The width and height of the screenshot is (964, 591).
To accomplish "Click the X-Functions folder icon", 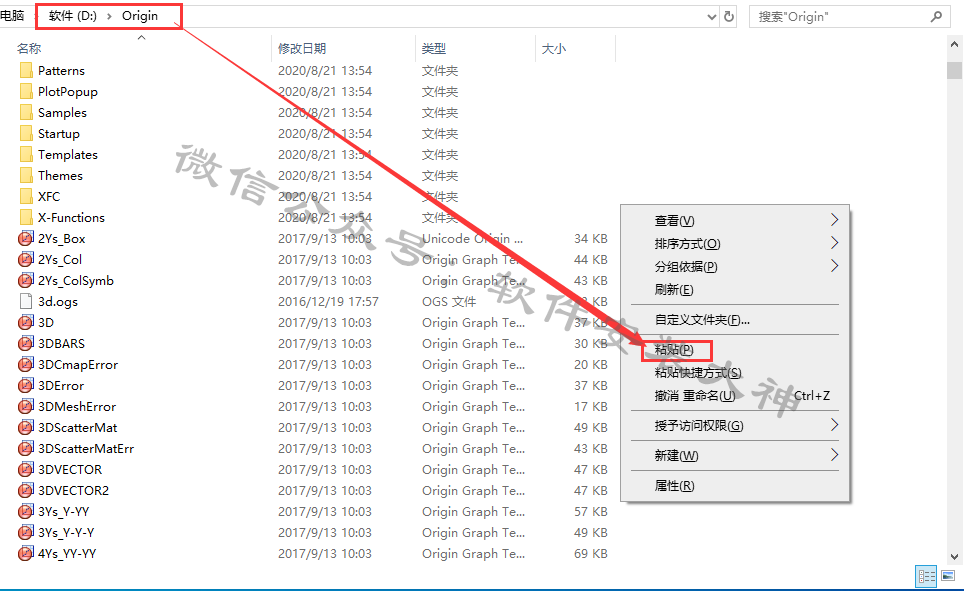I will pyautogui.click(x=26, y=217).
